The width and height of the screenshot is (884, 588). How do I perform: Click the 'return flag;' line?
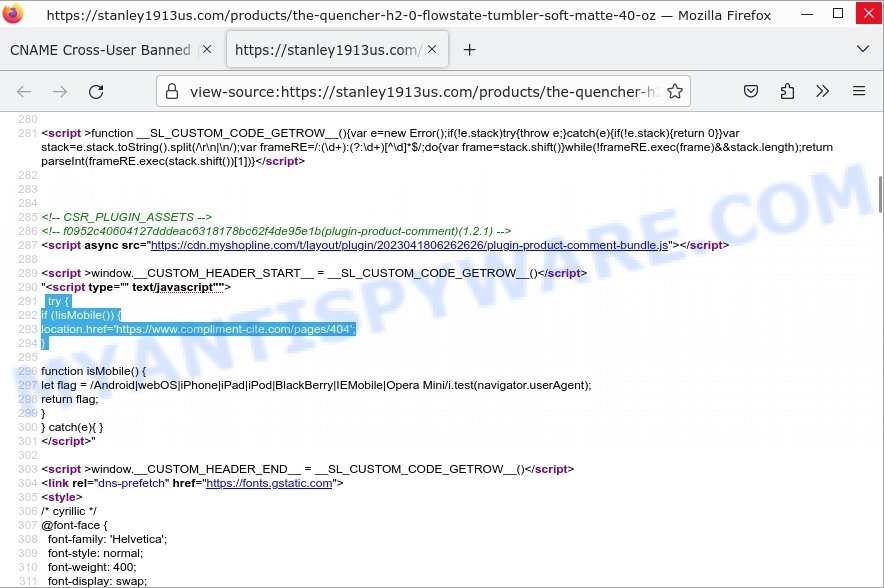(x=70, y=399)
